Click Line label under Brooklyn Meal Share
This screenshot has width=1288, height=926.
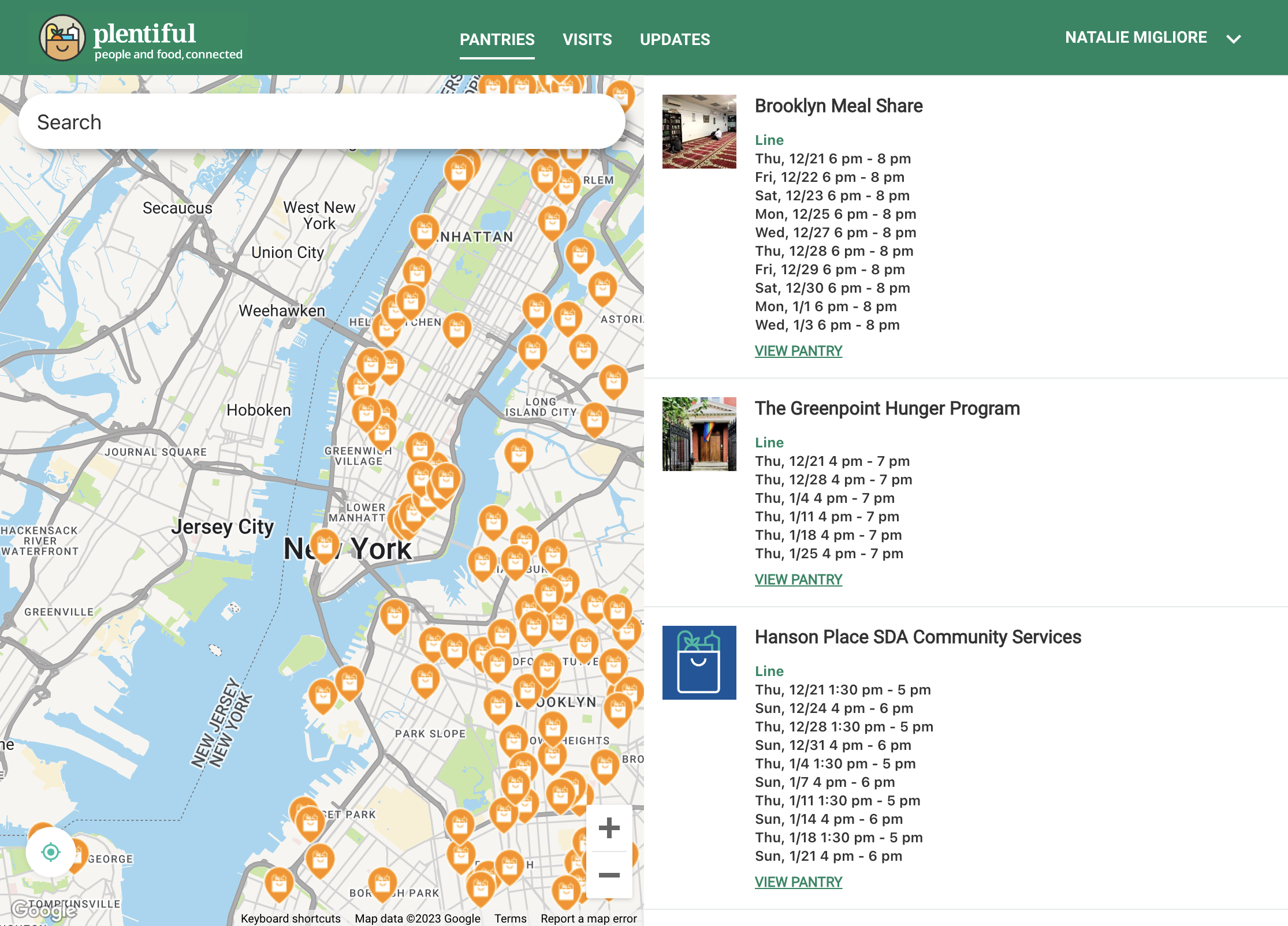pos(769,140)
